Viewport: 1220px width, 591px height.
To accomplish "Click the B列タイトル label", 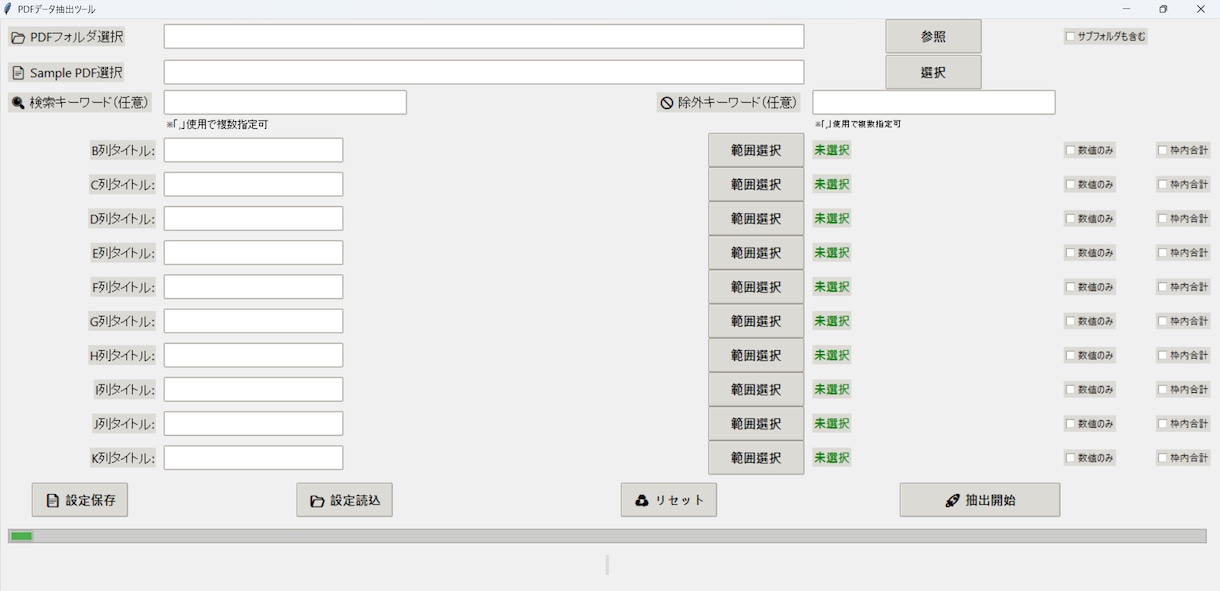I will pyautogui.click(x=123, y=150).
